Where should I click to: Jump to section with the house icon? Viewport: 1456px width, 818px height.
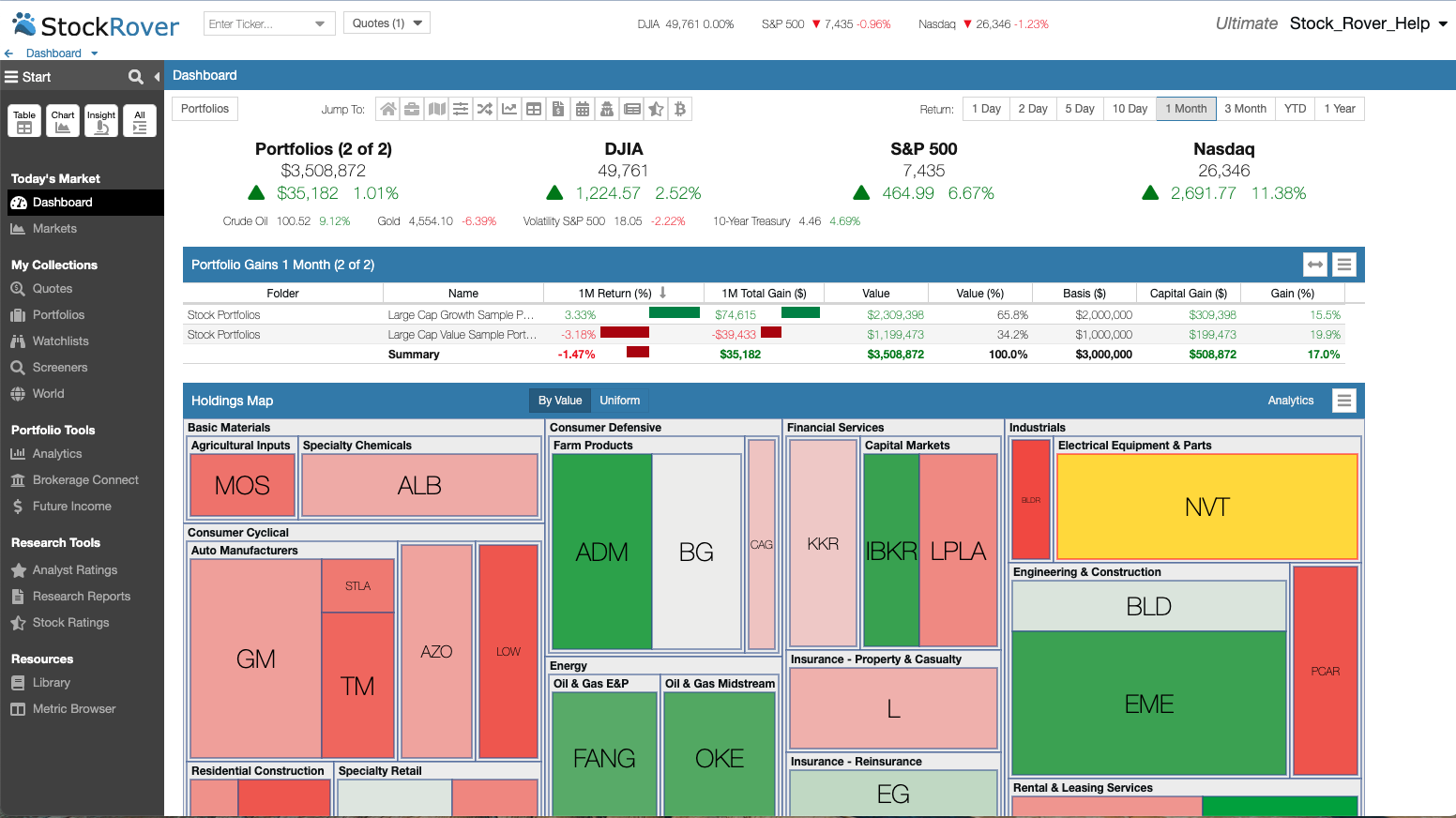pyautogui.click(x=387, y=109)
